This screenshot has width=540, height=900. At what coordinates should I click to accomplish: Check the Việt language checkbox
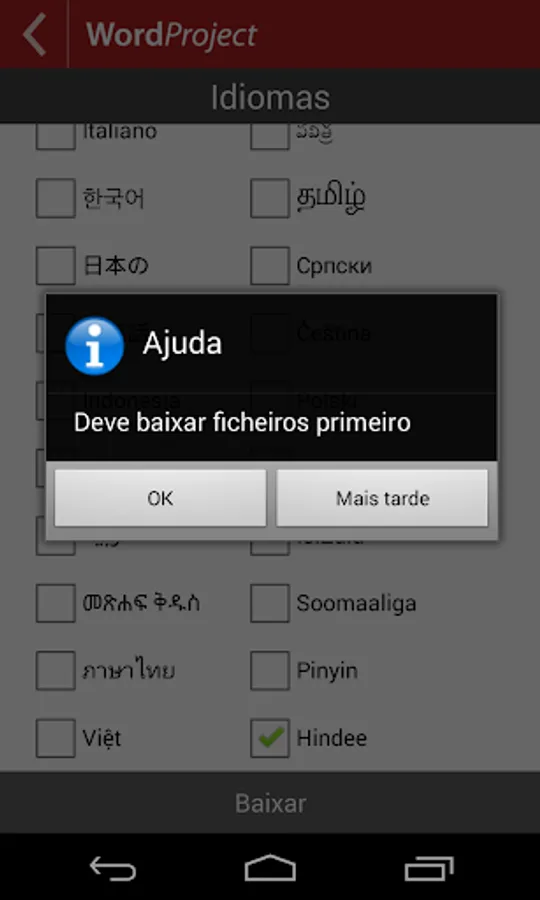click(x=56, y=738)
